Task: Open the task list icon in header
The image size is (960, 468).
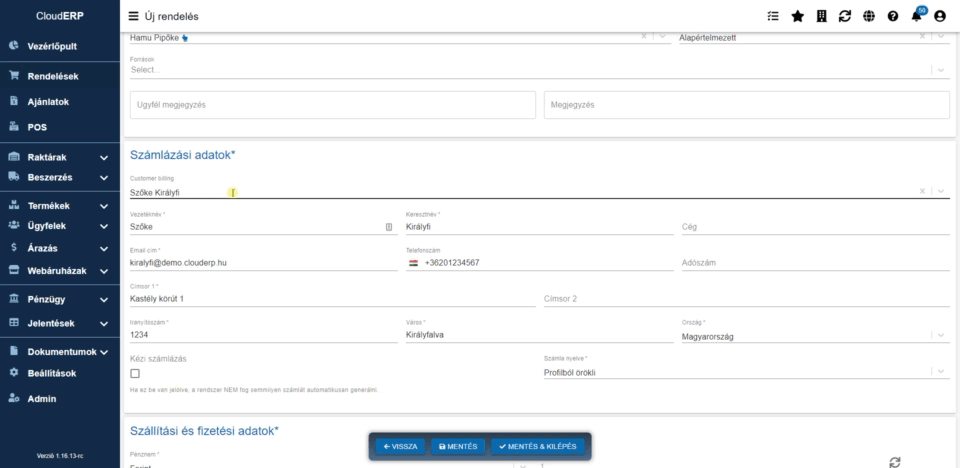Action: pos(772,16)
